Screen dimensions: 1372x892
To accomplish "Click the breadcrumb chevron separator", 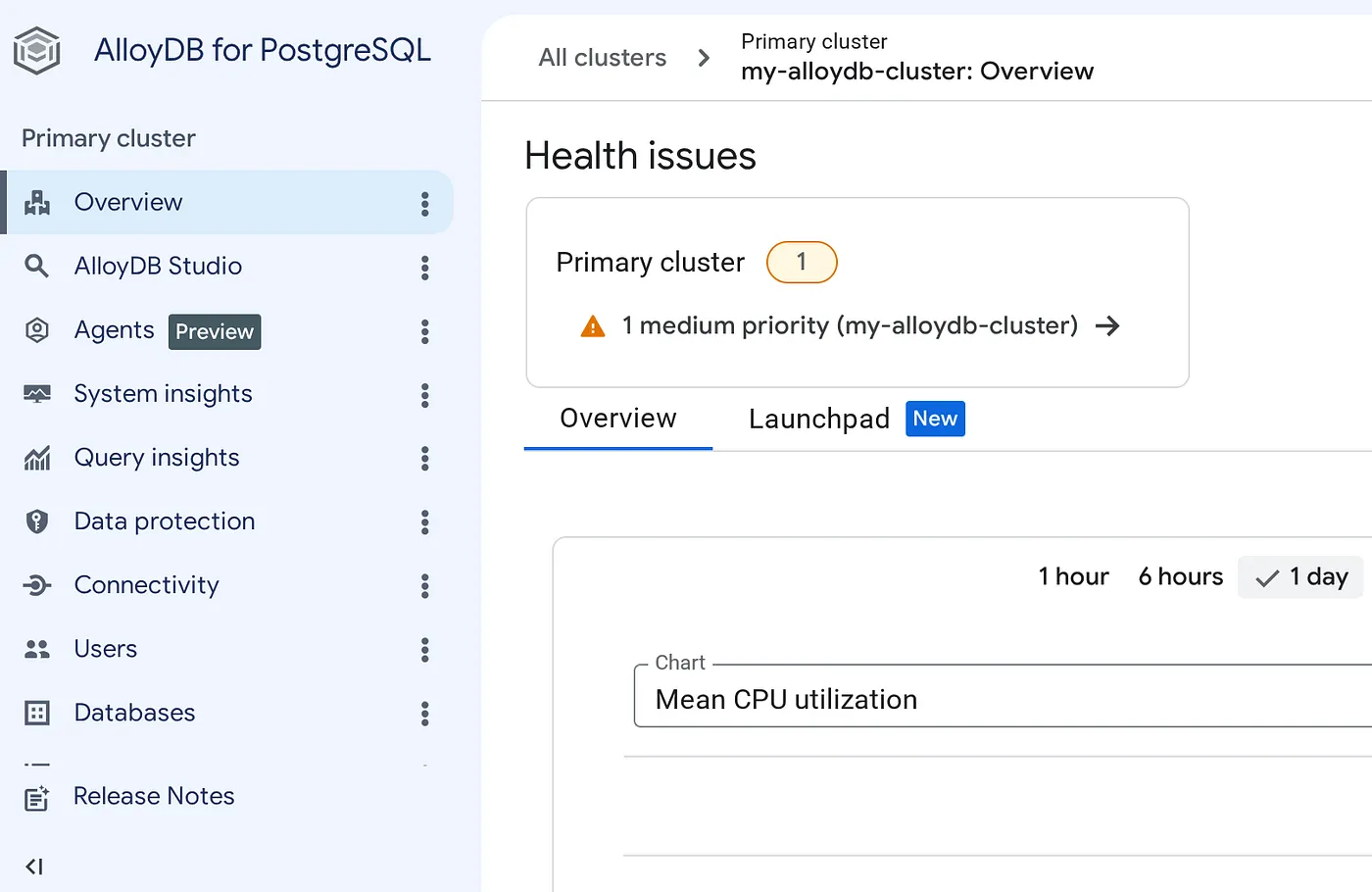I will 704,58.
